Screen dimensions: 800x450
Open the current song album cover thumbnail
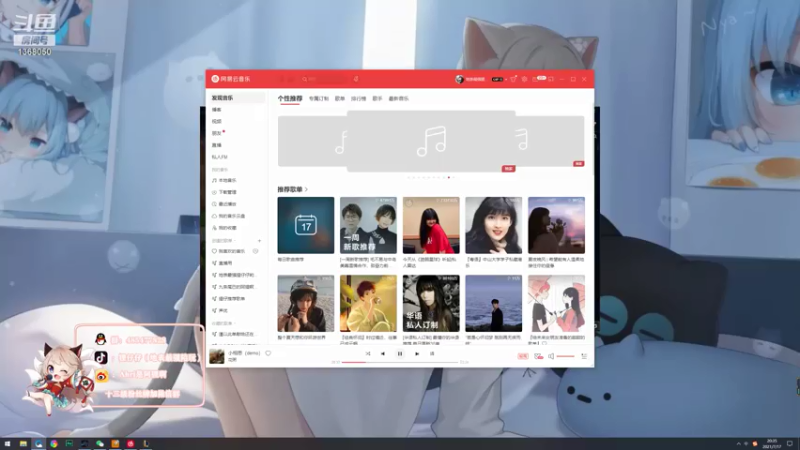click(217, 356)
